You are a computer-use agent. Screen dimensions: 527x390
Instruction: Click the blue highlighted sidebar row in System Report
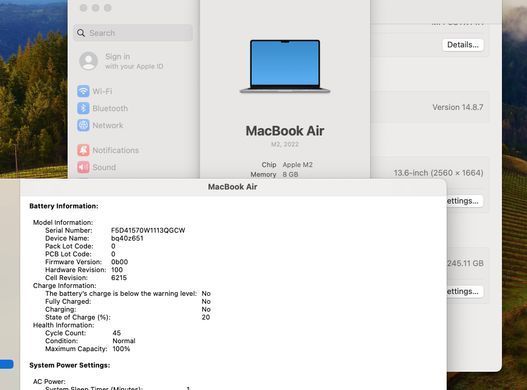coord(6,364)
